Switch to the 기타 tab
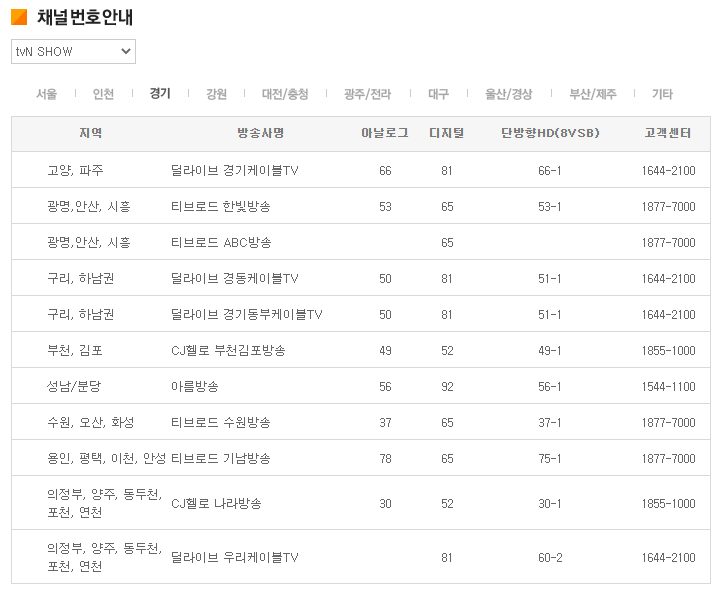Screen dimensions: 722x592 coord(662,94)
